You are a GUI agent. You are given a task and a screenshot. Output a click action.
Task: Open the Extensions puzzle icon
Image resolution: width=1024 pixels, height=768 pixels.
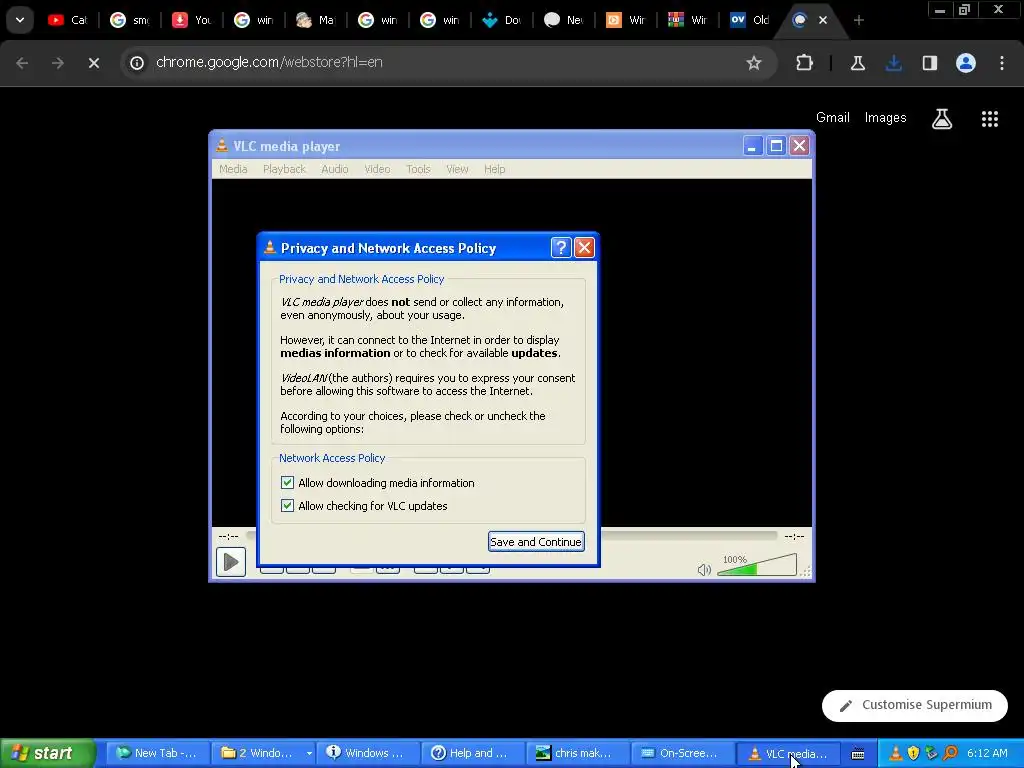pos(805,63)
